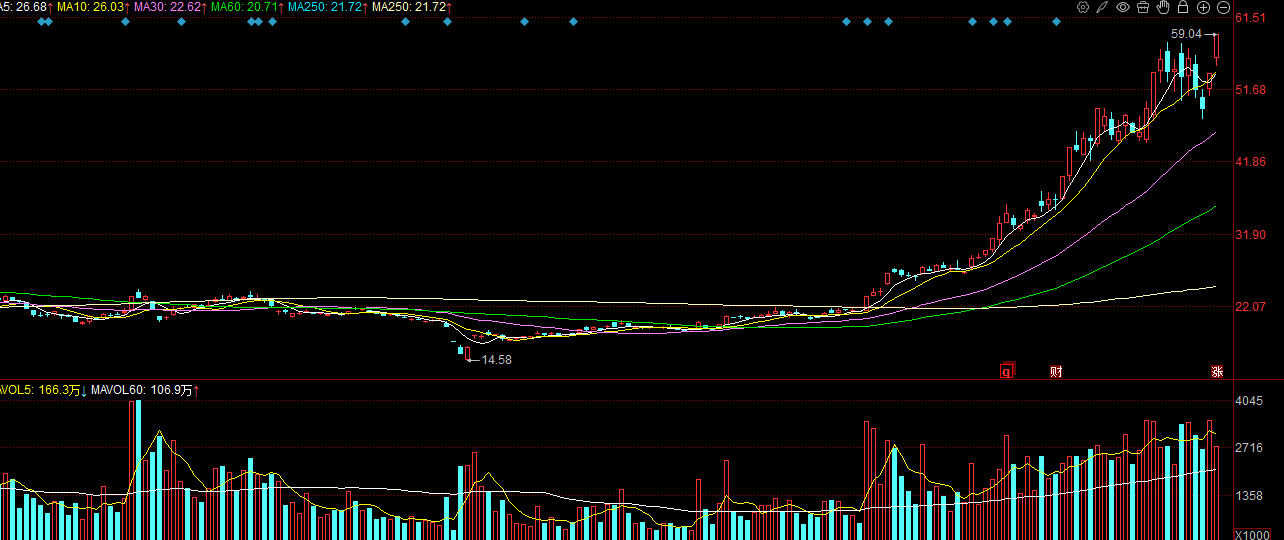The height and width of the screenshot is (540, 1284).
Task: Click the 31.90 price axis value
Action: click(x=1251, y=234)
